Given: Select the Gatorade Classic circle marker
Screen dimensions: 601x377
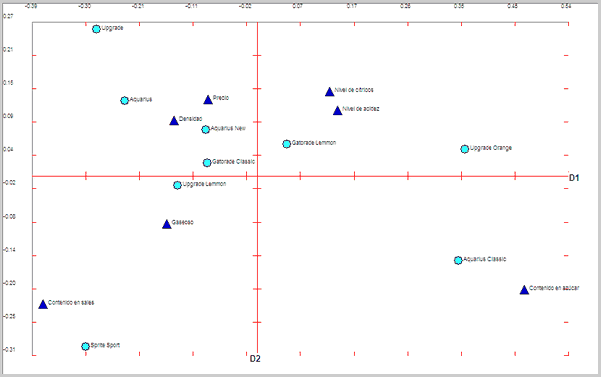Looking at the screenshot, I should coord(207,163).
